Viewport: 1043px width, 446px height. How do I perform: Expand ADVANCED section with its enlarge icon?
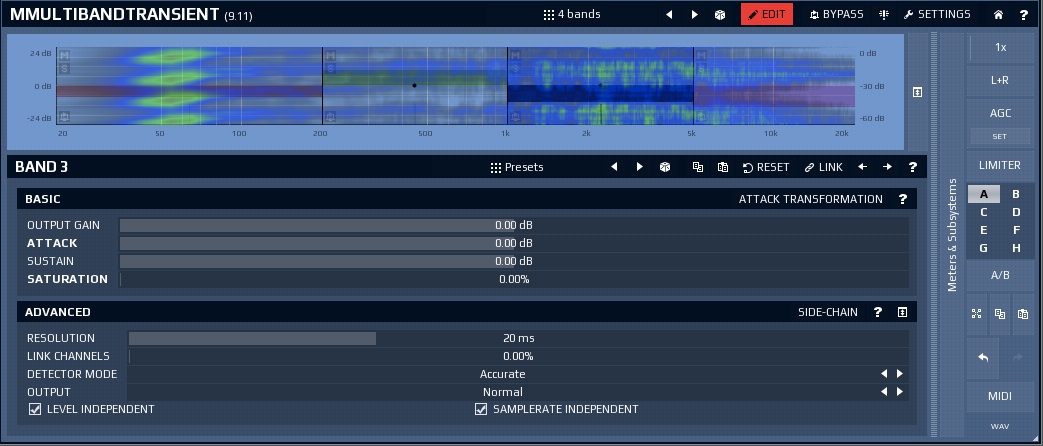point(903,312)
